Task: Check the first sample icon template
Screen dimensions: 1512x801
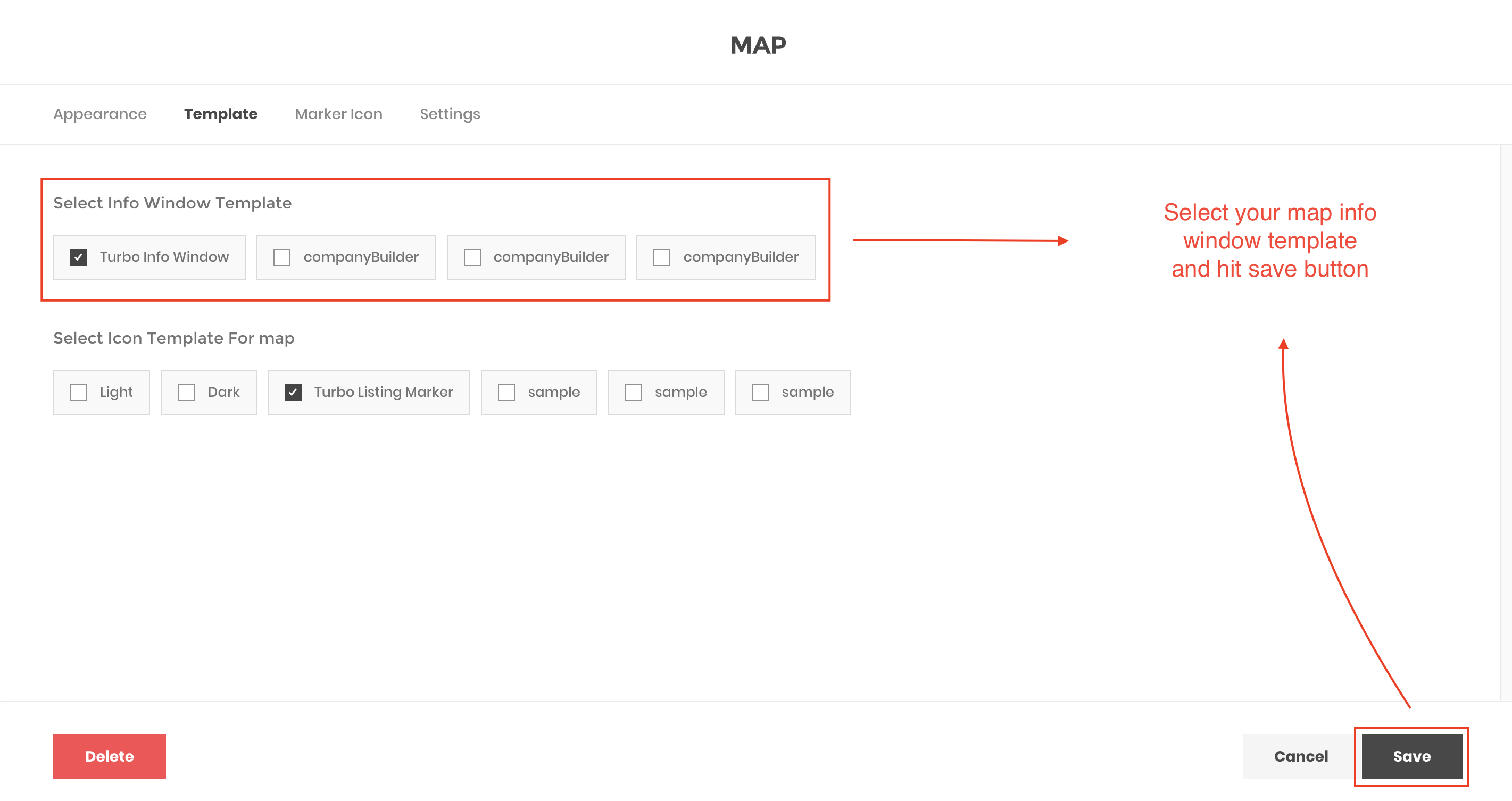Action: coord(506,392)
